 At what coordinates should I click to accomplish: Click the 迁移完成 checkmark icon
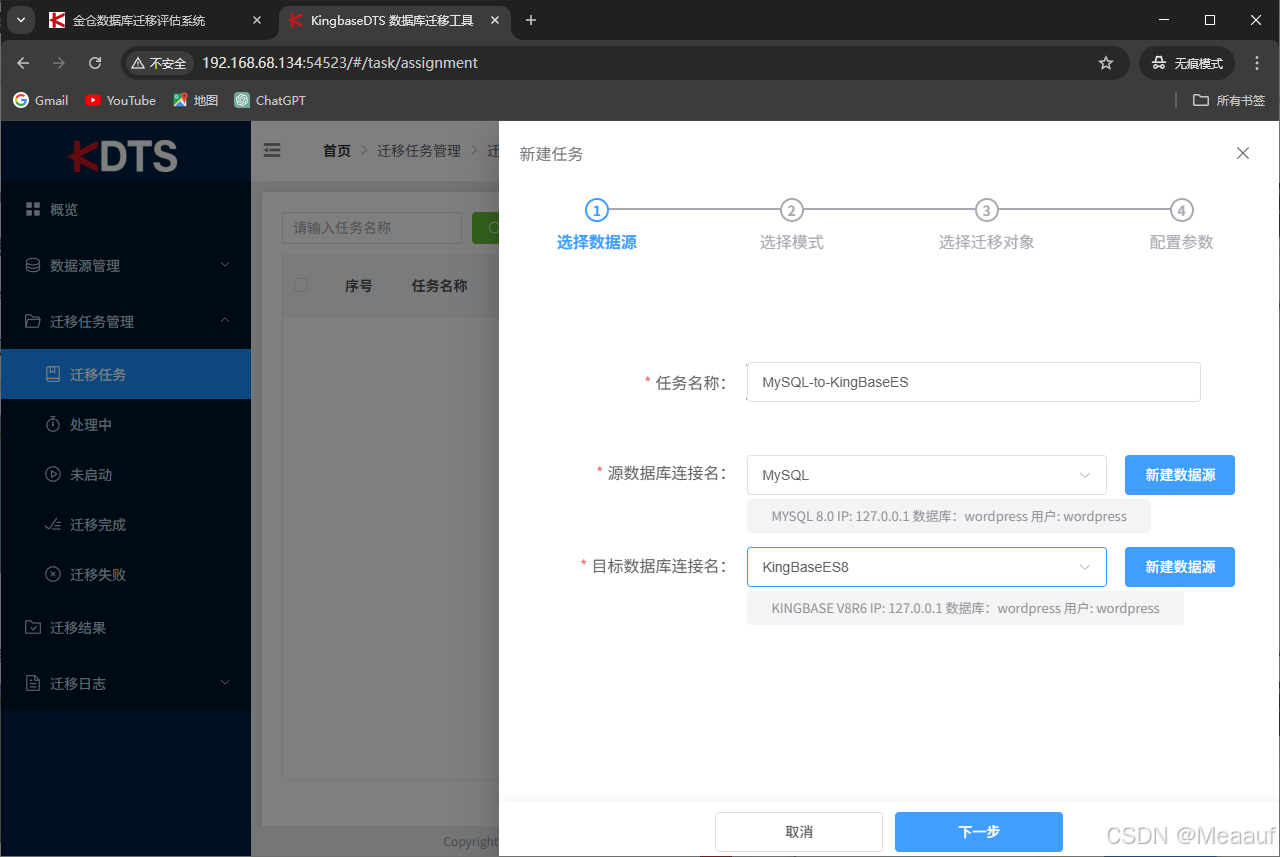click(x=53, y=525)
